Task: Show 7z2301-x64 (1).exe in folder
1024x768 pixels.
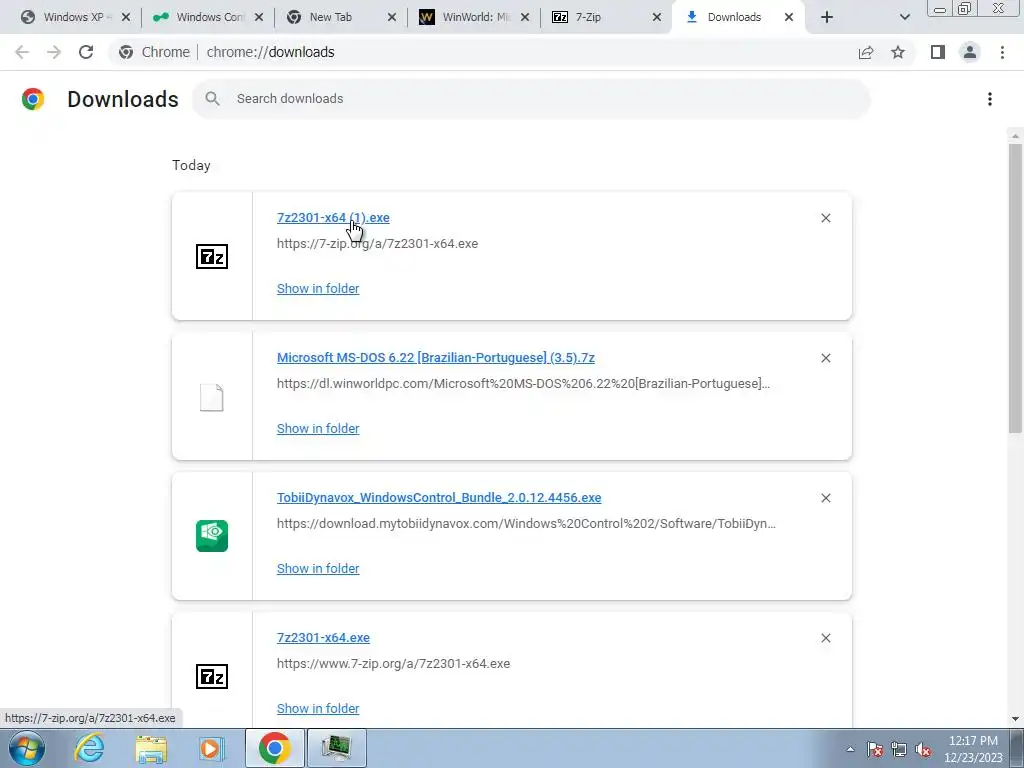Action: [318, 289]
